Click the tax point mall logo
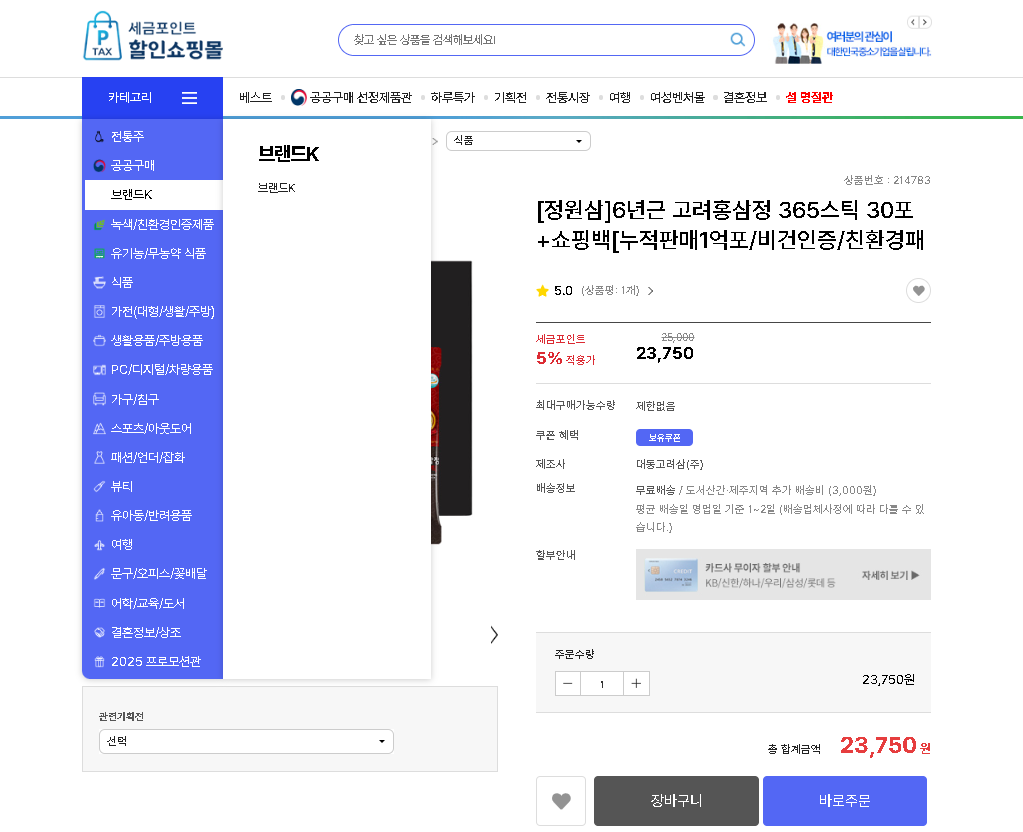1023x832 pixels. pos(153,37)
